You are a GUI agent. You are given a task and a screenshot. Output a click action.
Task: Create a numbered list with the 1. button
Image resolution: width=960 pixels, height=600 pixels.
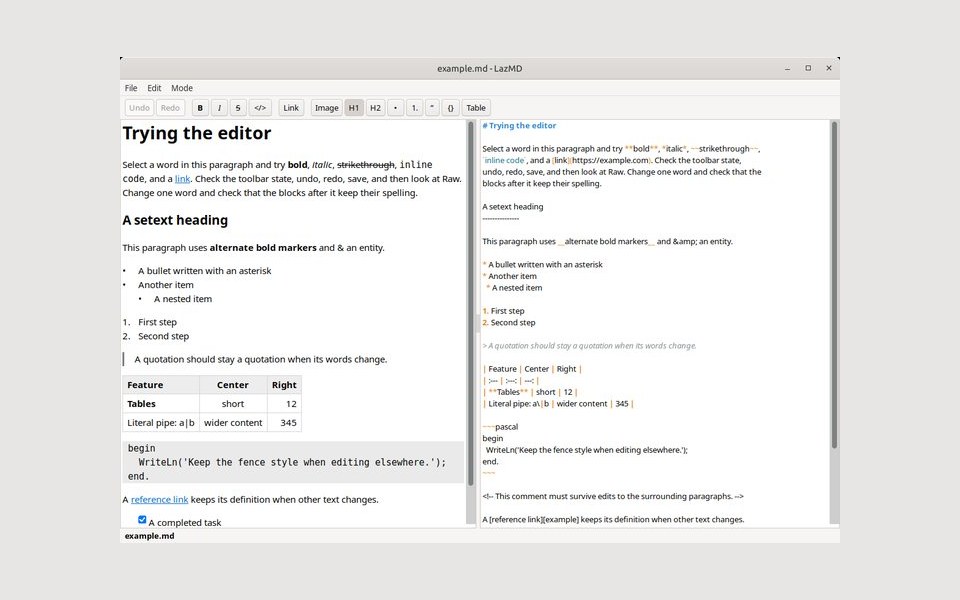coord(414,108)
